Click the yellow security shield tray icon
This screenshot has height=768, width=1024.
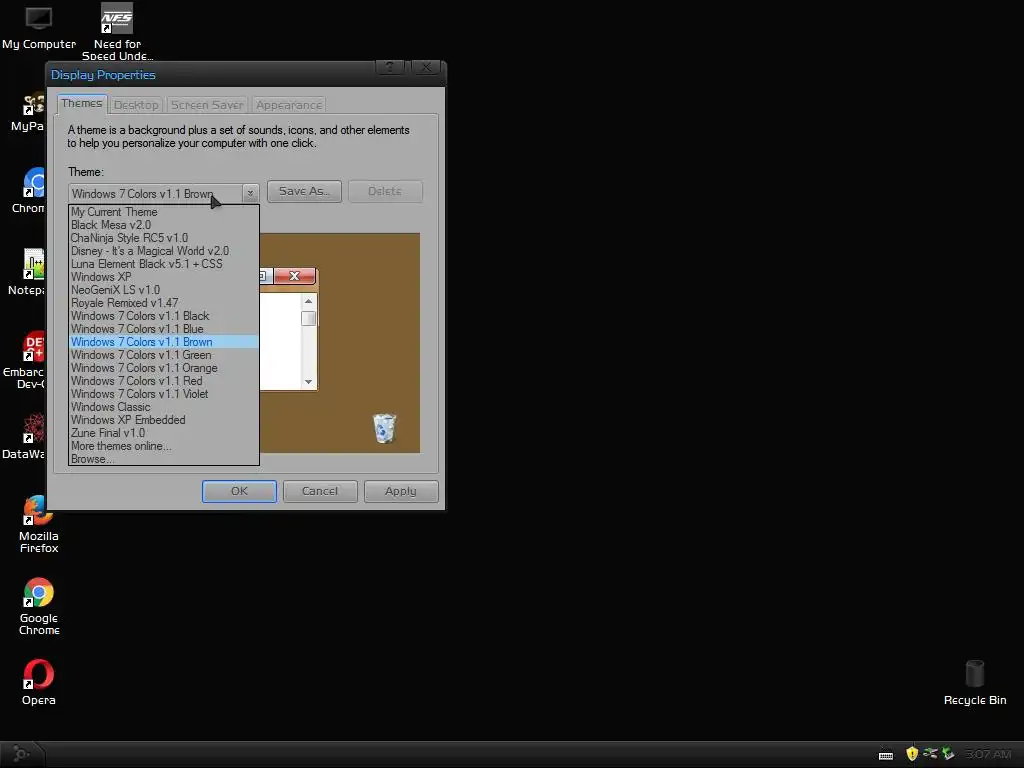tap(912, 754)
